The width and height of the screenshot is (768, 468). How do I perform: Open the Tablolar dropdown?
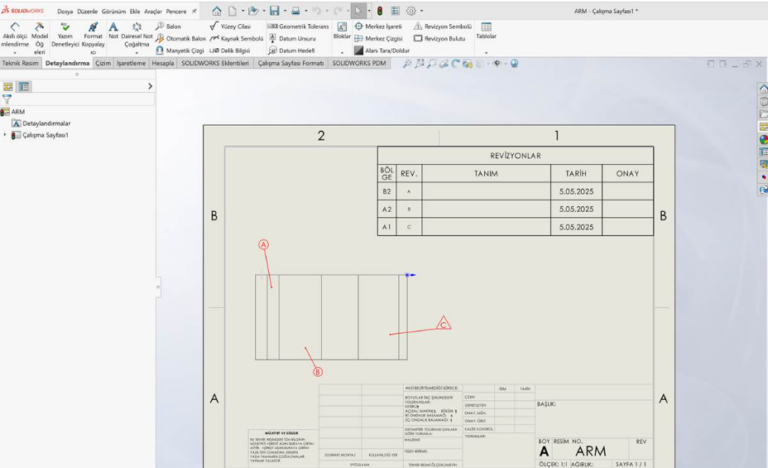(x=486, y=31)
